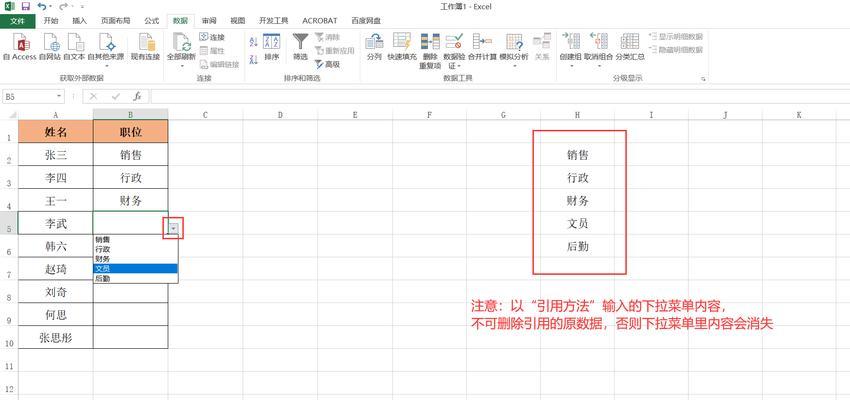
Task: Click cell containing 刘奇
Action: coord(55,292)
